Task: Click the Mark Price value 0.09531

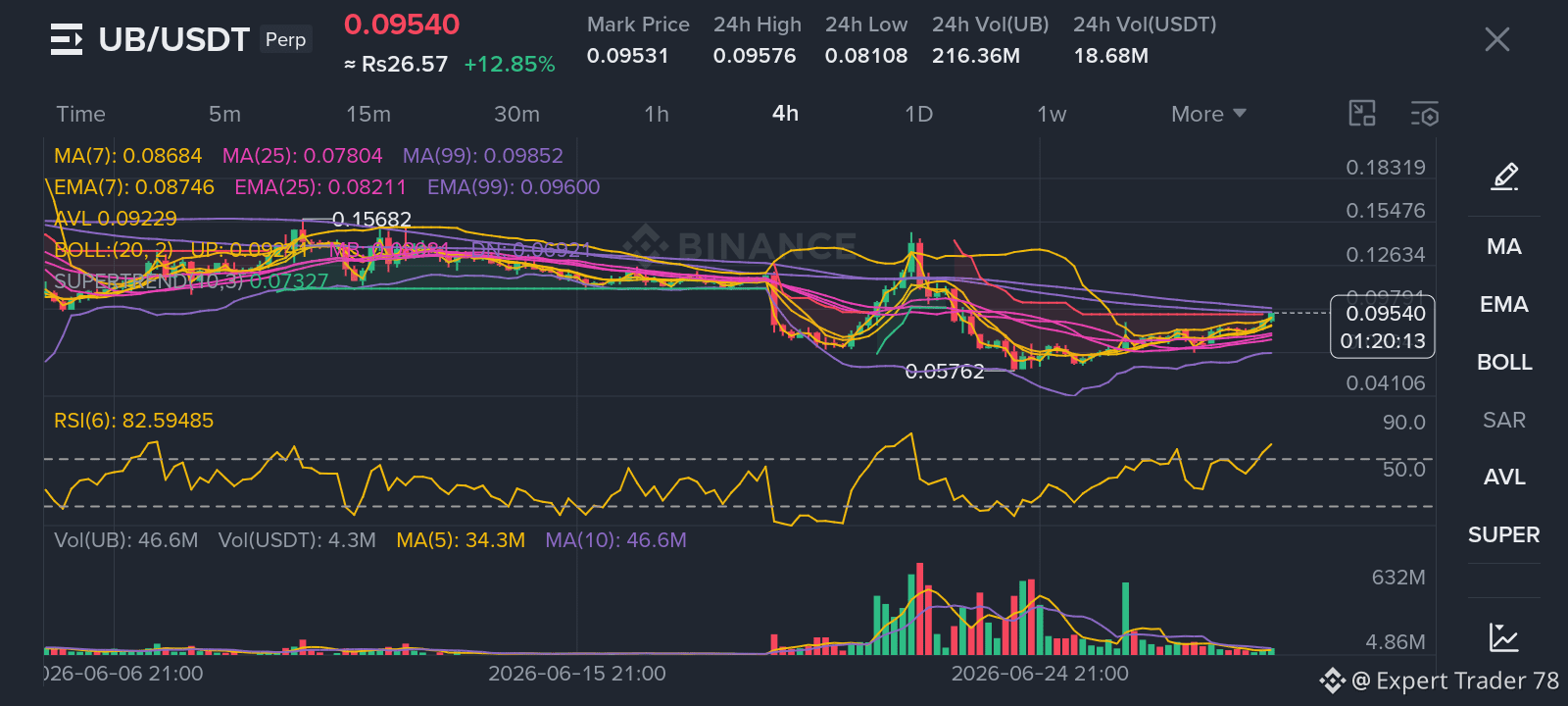Action: point(627,56)
